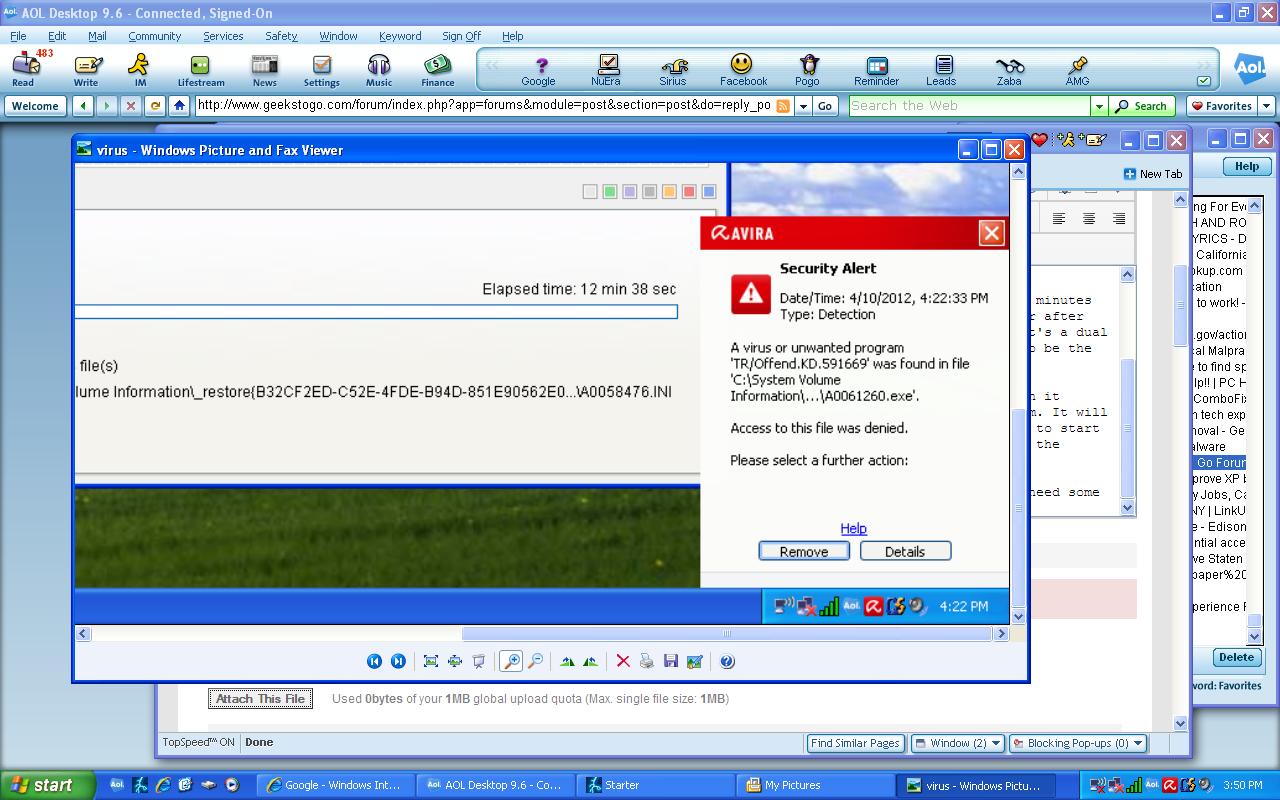This screenshot has height=800, width=1280.
Task: Click the Go button beside address bar
Action: (825, 105)
